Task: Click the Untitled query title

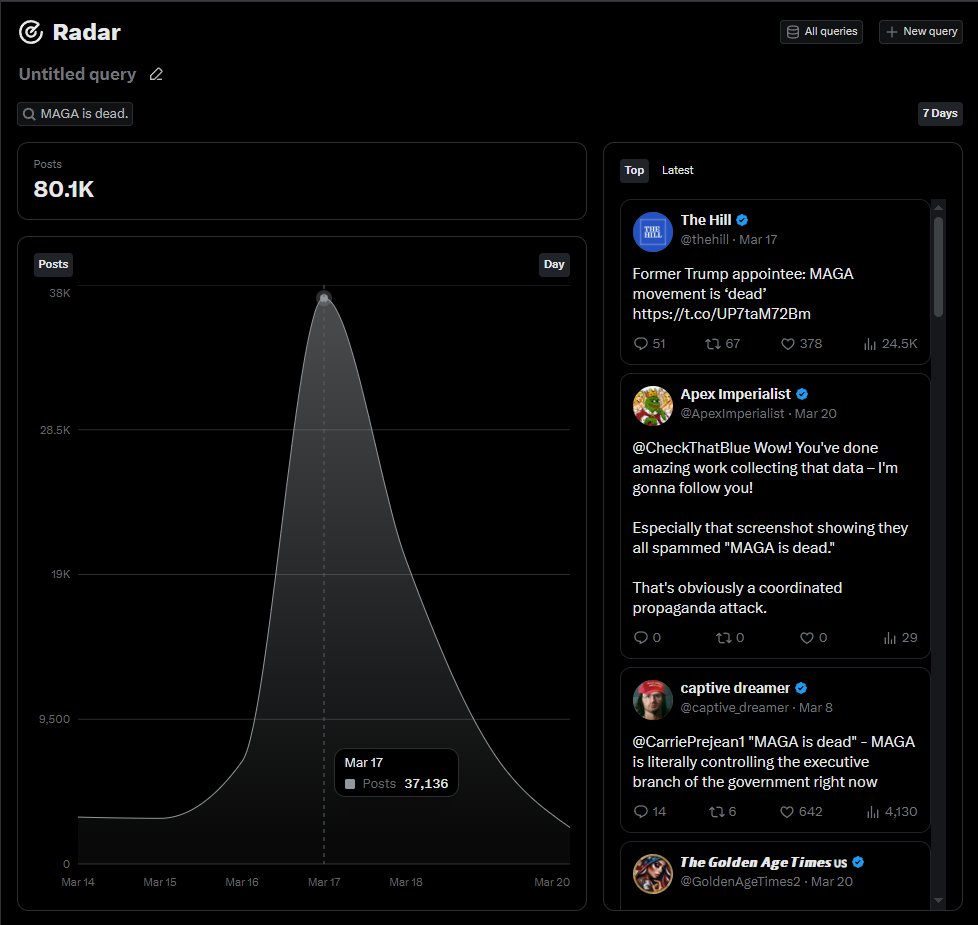Action: (x=77, y=74)
